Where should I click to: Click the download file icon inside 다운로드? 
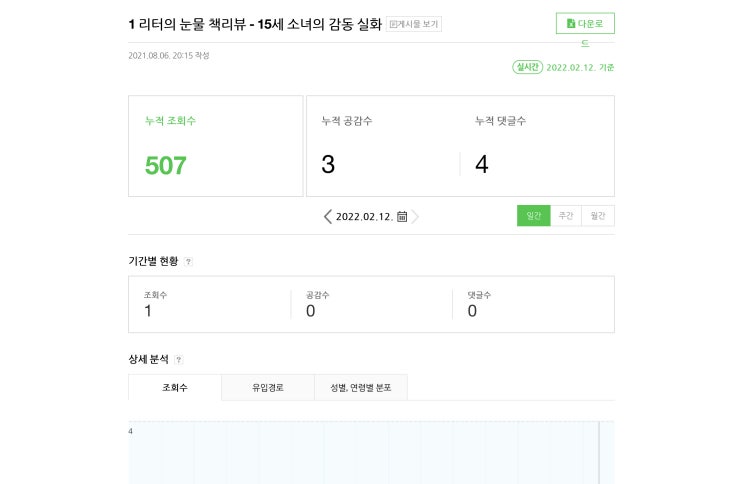(x=570, y=23)
